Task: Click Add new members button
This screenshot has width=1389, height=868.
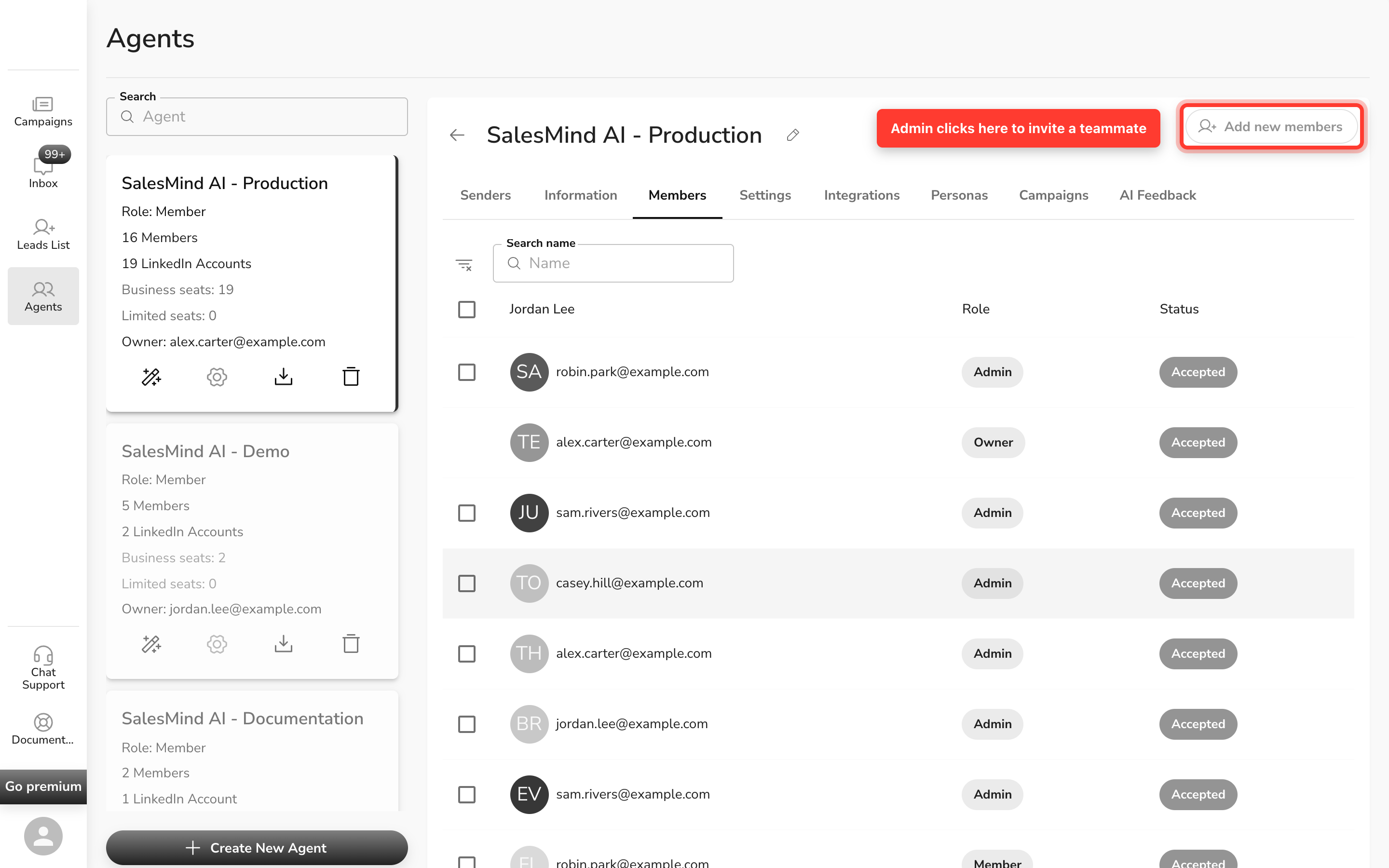Action: click(x=1271, y=127)
